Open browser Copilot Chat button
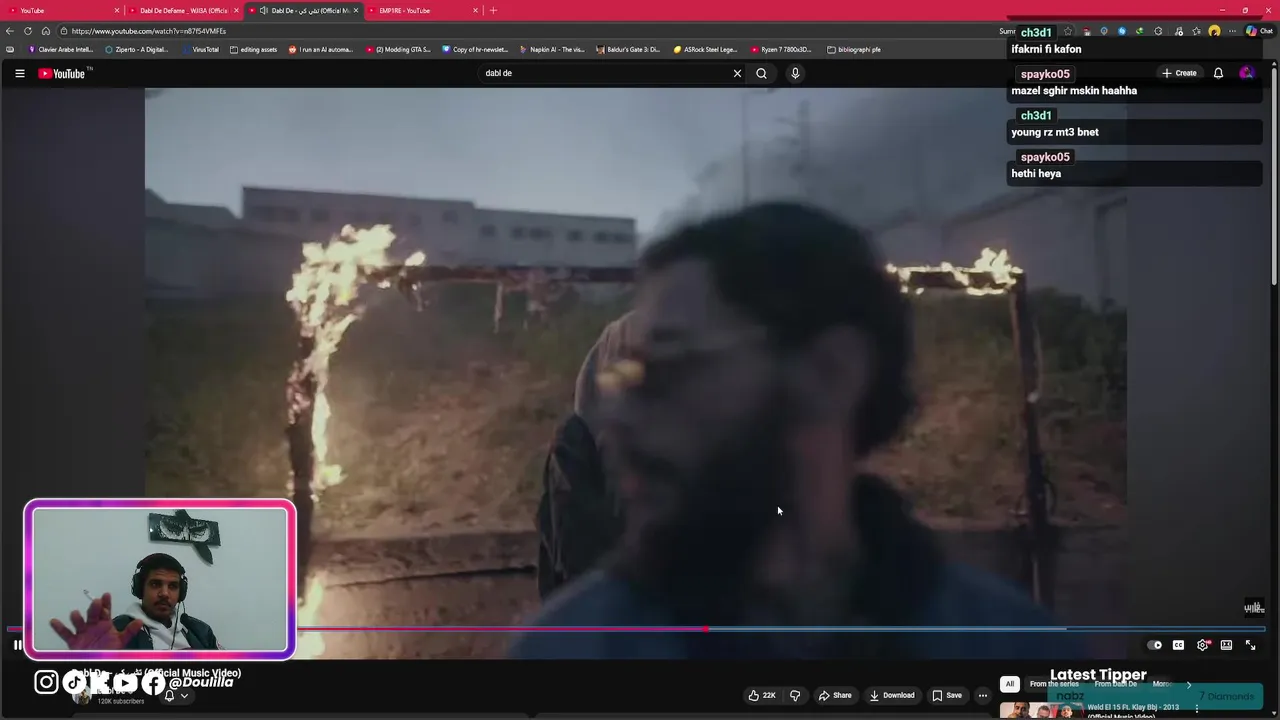Viewport: 1280px width, 720px height. [1258, 31]
